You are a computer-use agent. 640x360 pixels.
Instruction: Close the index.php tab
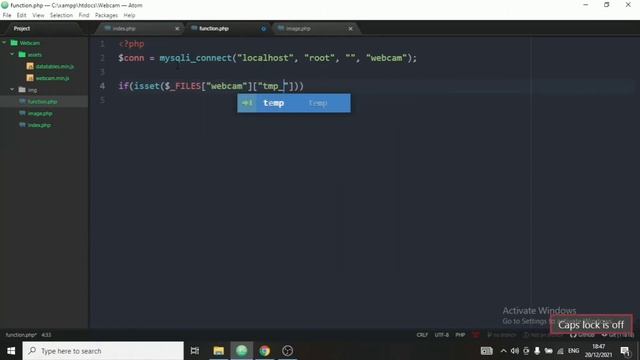point(177,29)
